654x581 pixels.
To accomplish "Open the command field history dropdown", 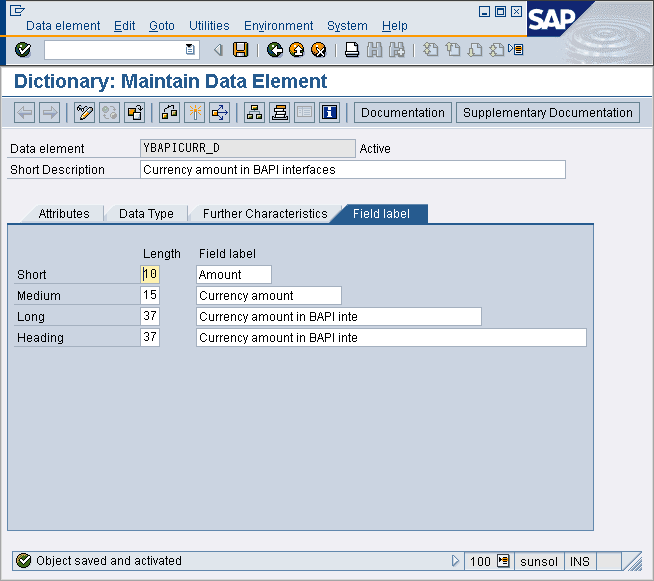I will coord(190,50).
